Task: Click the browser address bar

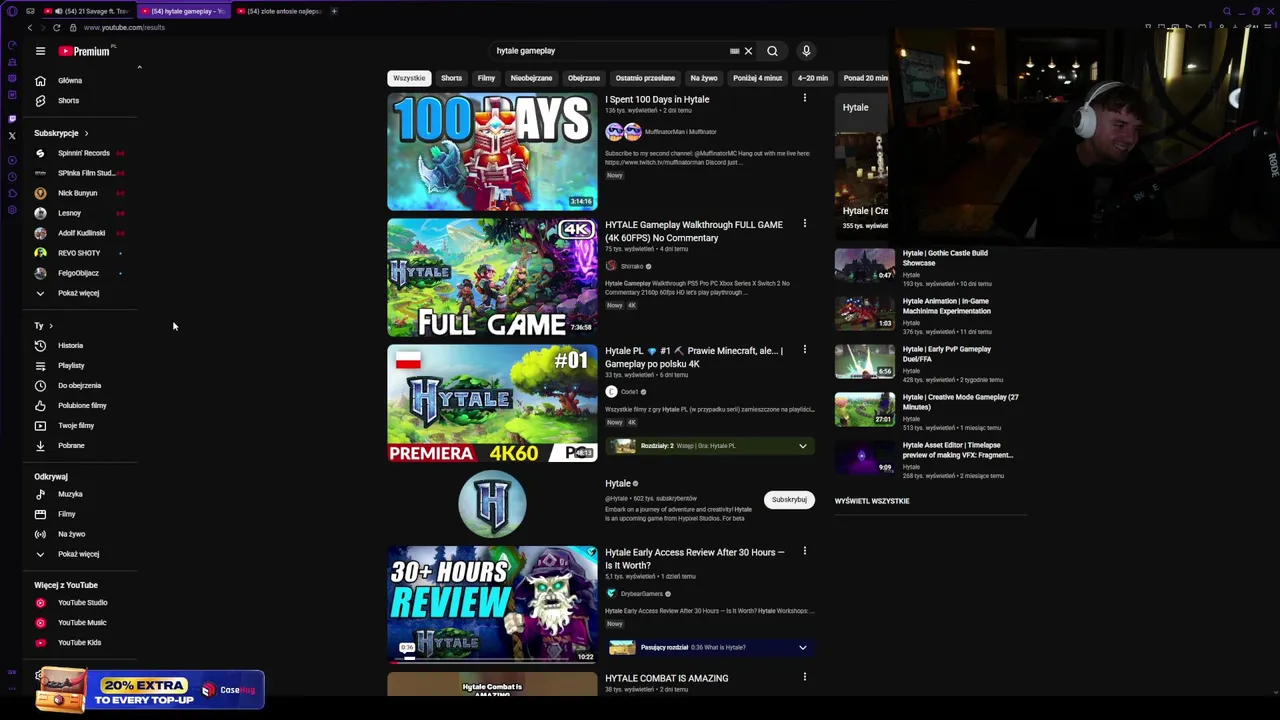Action: point(124,27)
